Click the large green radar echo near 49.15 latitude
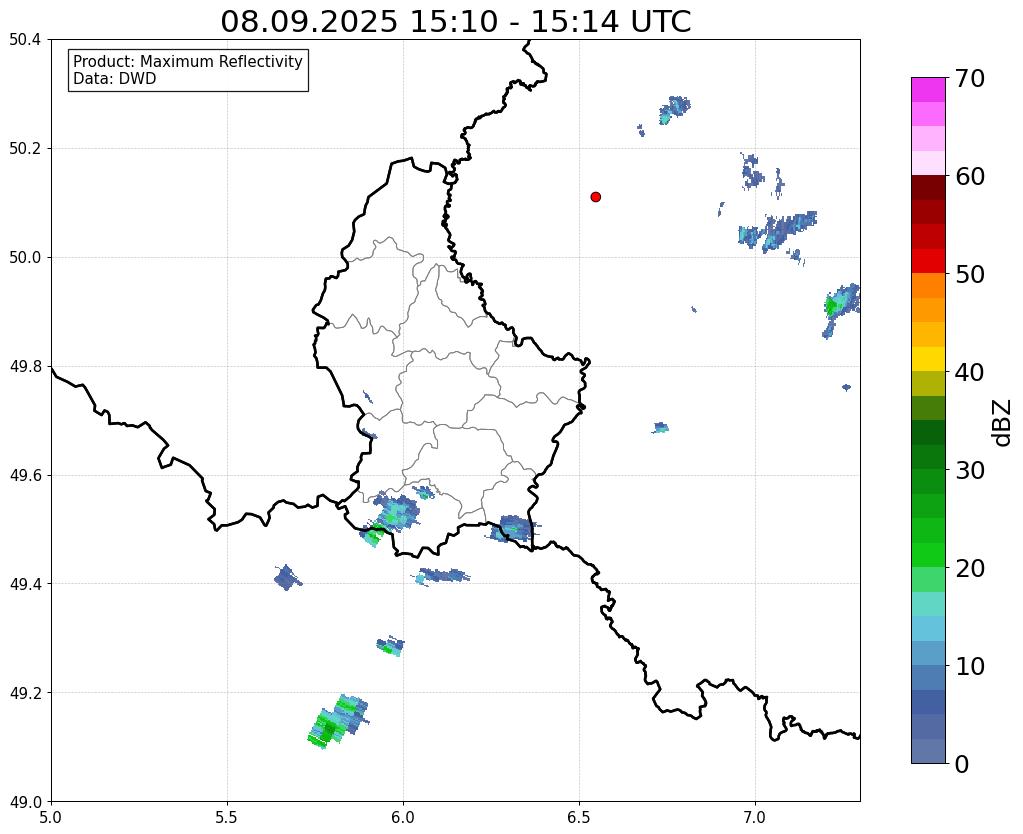1023x834 pixels. point(337,722)
